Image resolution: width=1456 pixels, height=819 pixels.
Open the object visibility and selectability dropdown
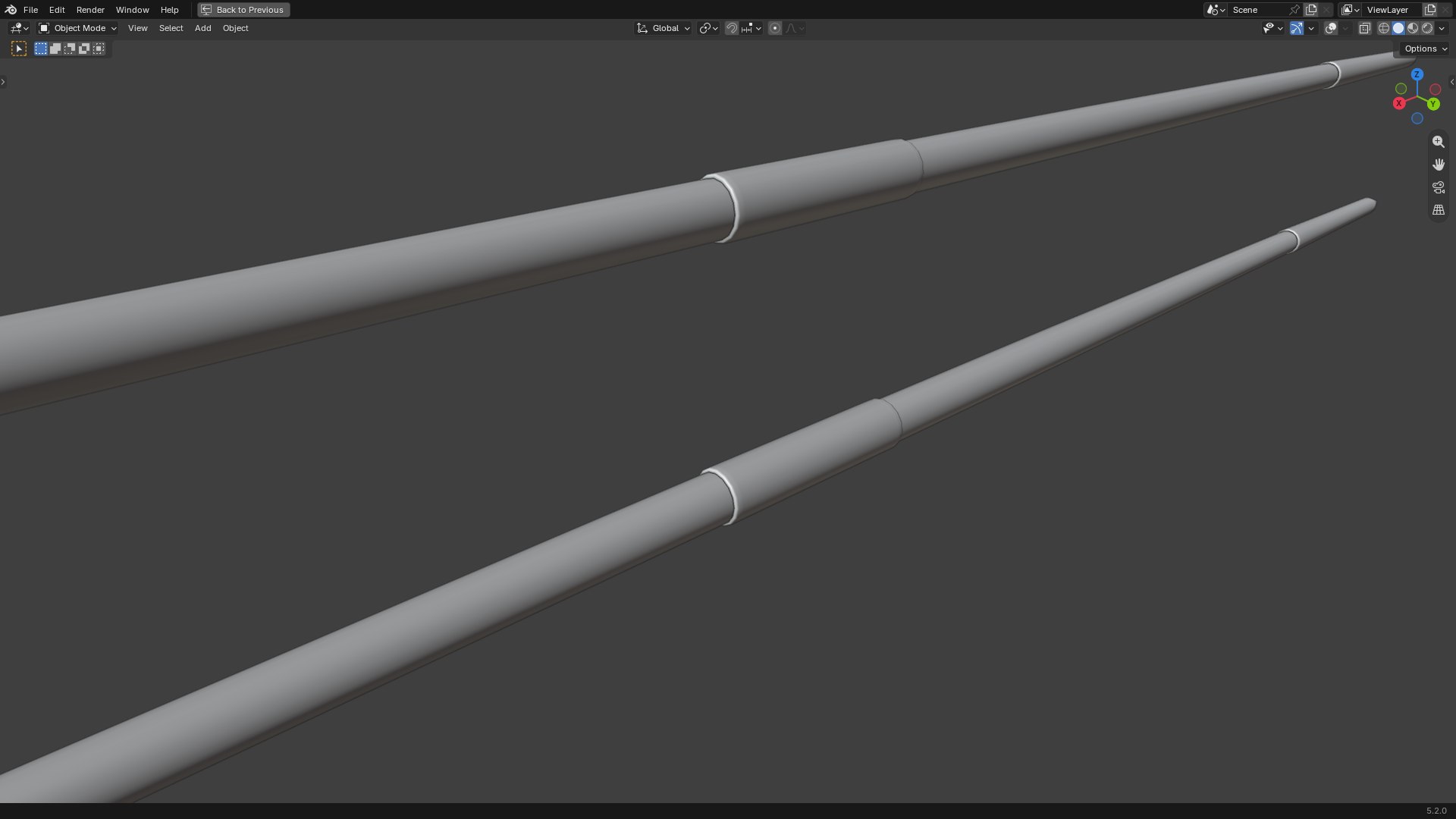[1272, 28]
